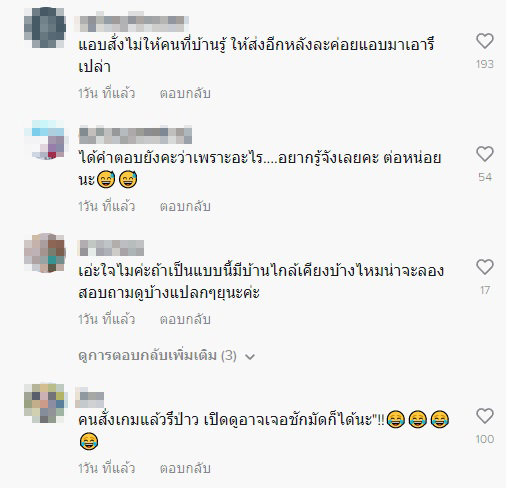Reply to the first comment via ตอบกลับ

185,93
